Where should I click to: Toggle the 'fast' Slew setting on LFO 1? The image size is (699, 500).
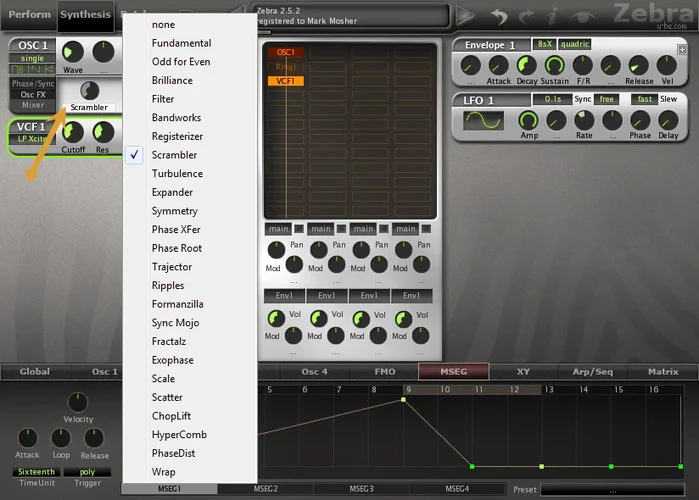pyautogui.click(x=645, y=99)
